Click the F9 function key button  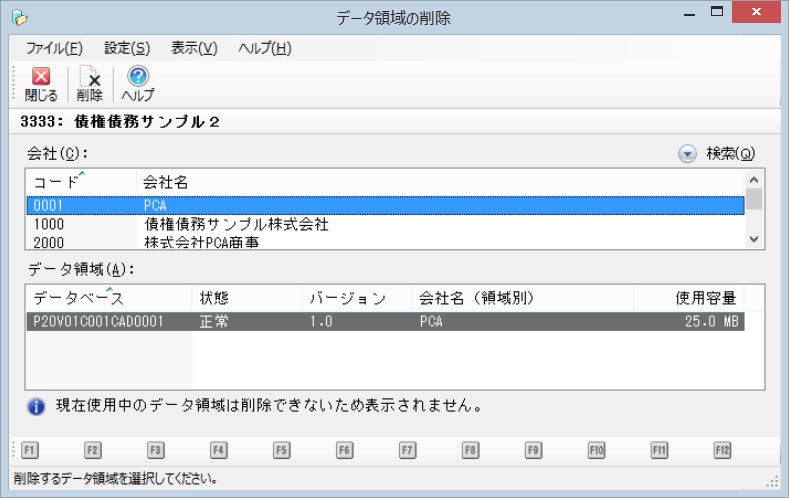click(x=533, y=450)
